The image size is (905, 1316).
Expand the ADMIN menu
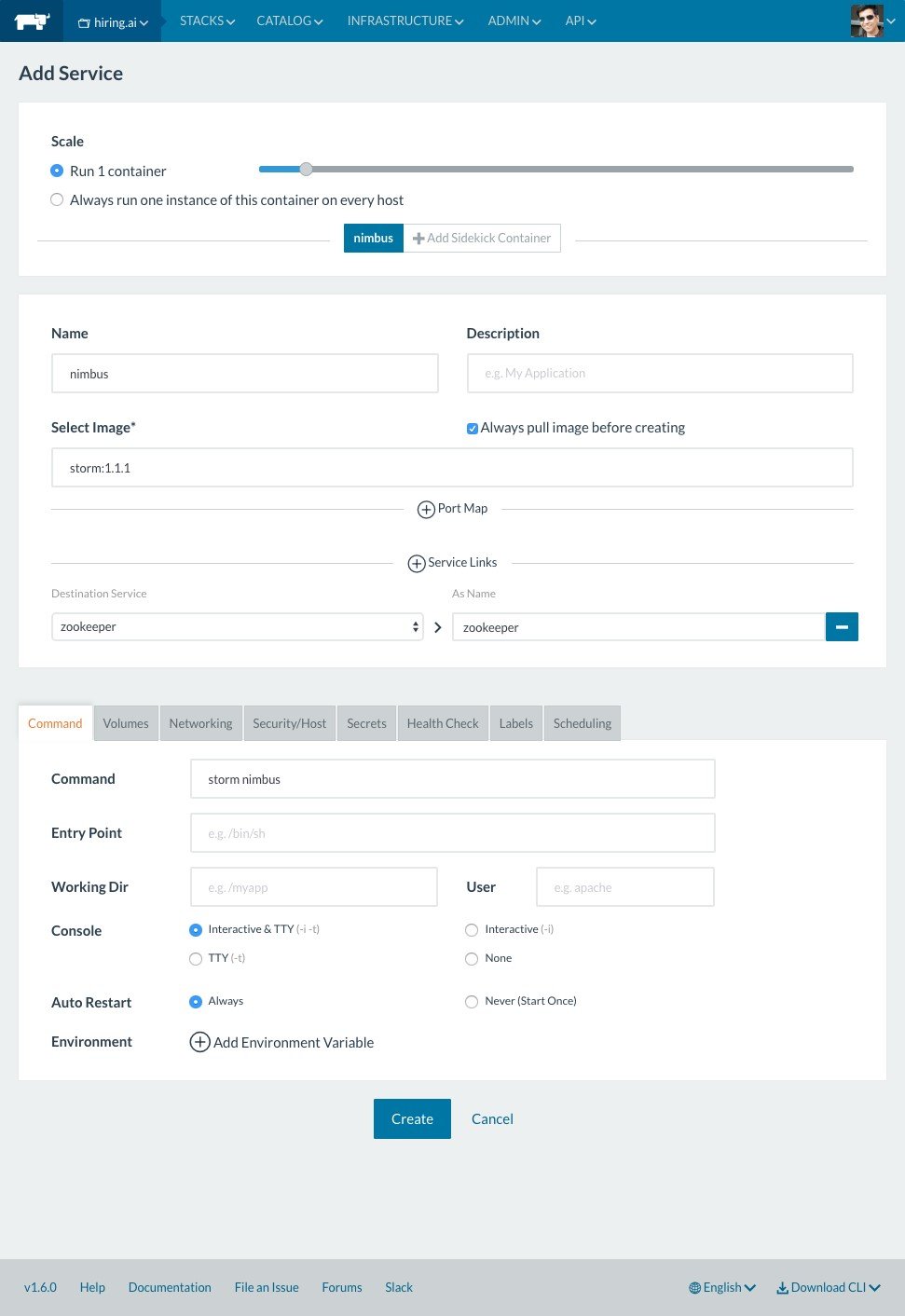(514, 21)
